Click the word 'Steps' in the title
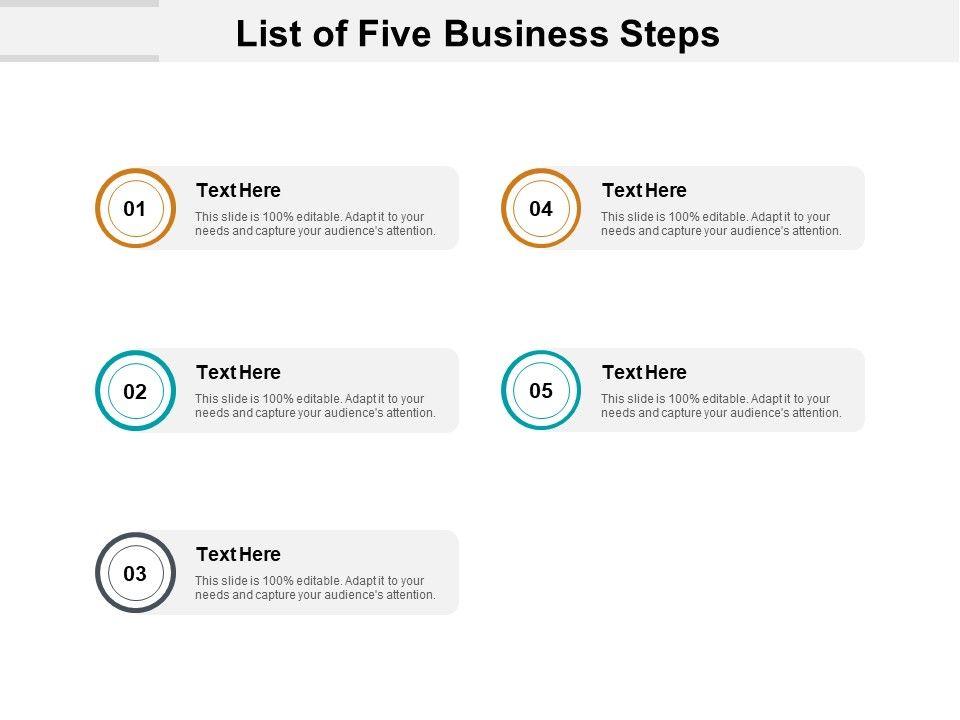Screen dimensions: 960x720 [670, 34]
